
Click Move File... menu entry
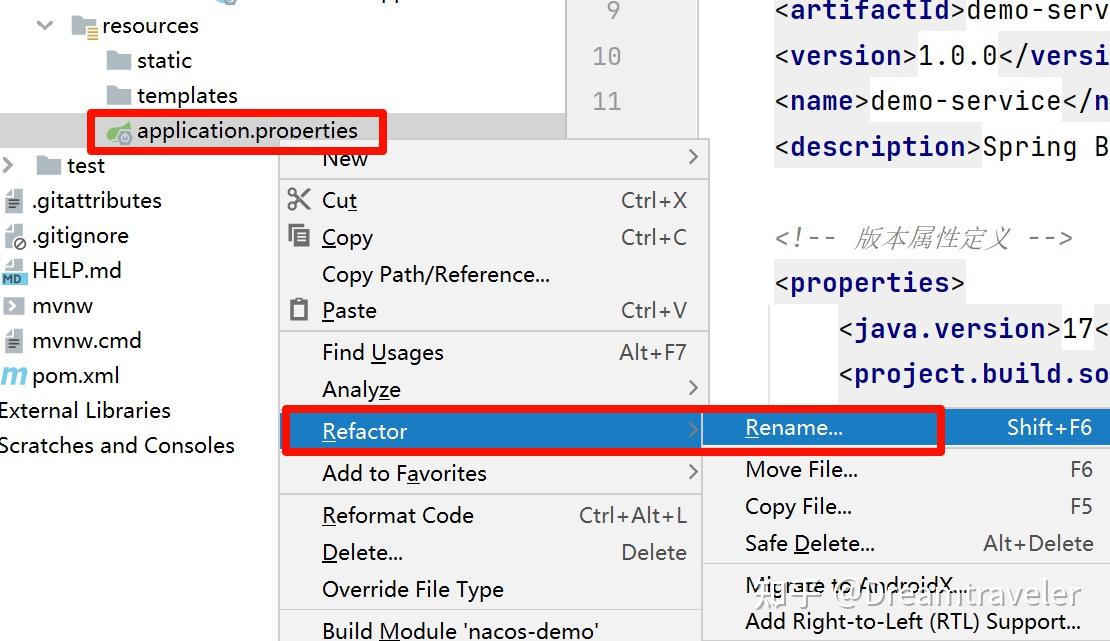coord(801,470)
